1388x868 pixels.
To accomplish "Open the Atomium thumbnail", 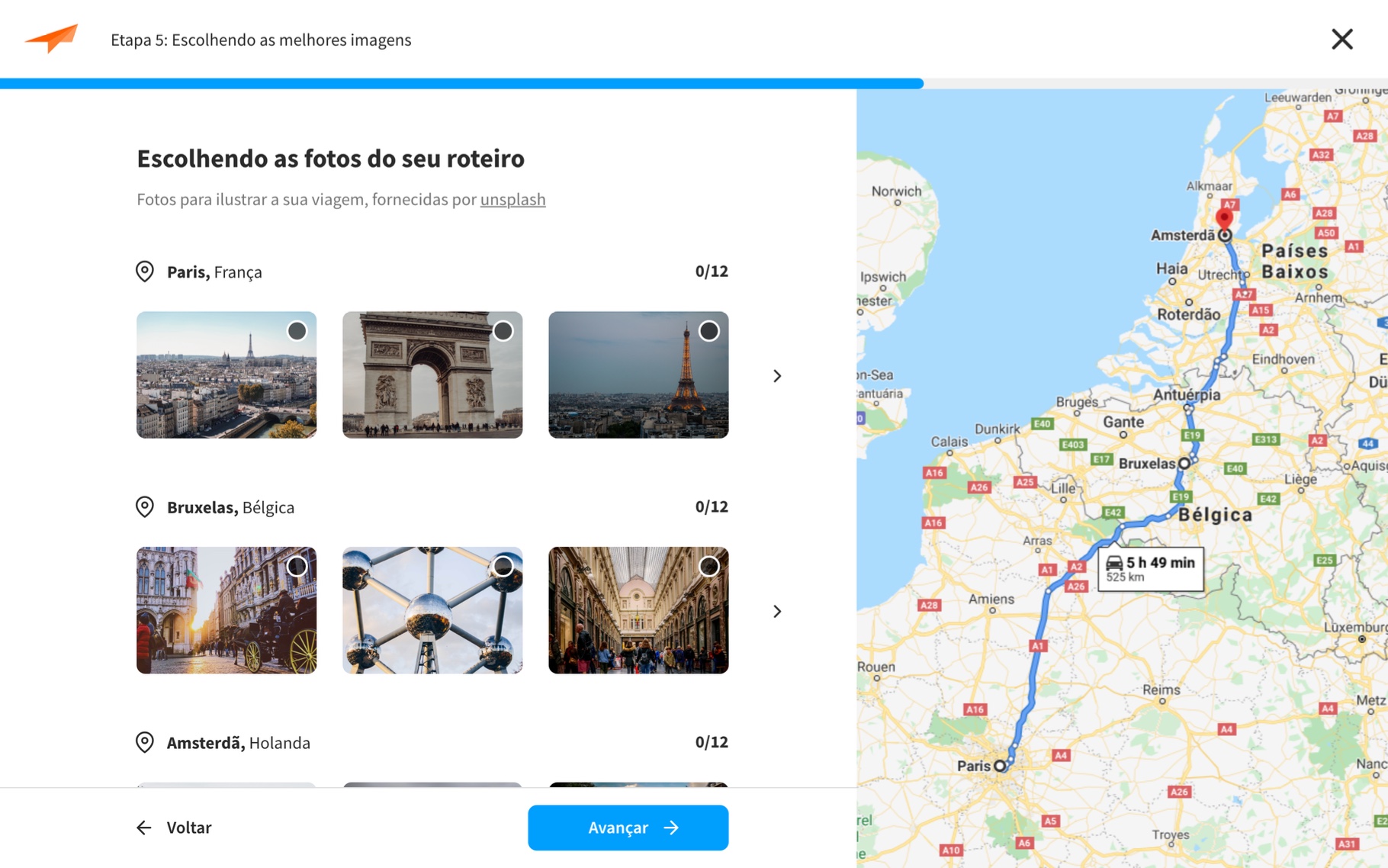I will point(432,610).
